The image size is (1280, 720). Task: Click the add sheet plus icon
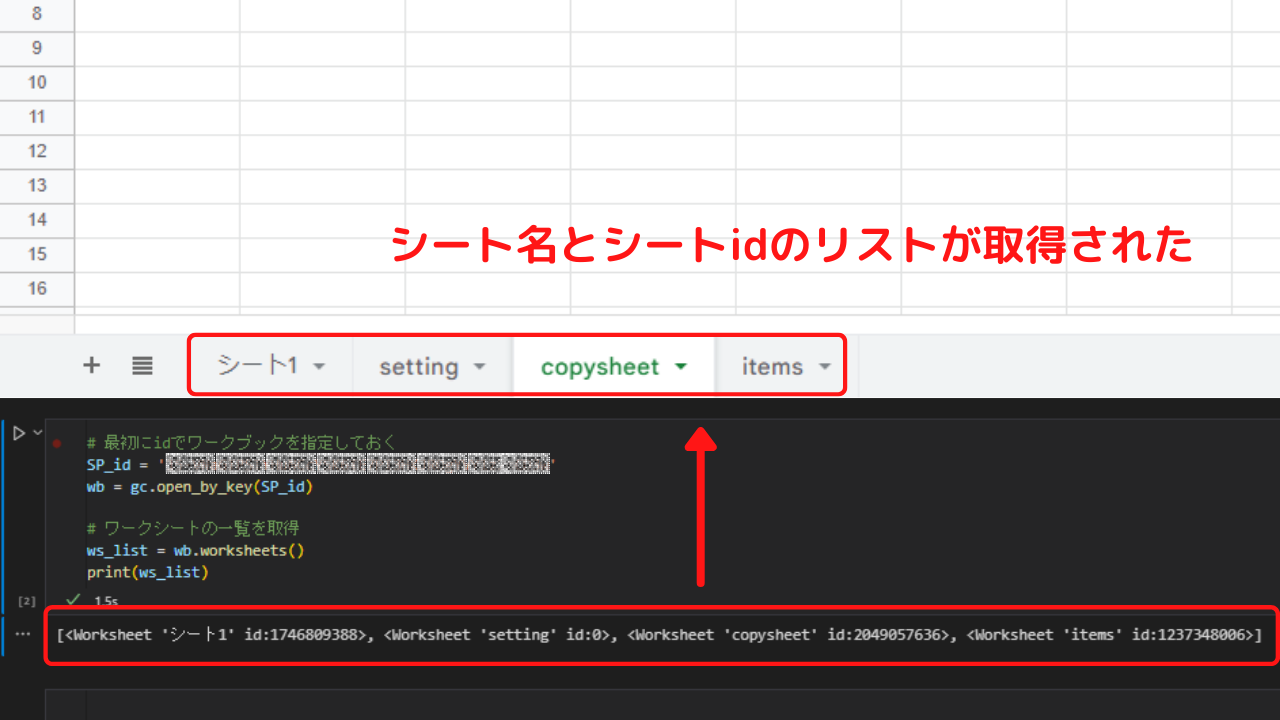pyautogui.click(x=91, y=365)
